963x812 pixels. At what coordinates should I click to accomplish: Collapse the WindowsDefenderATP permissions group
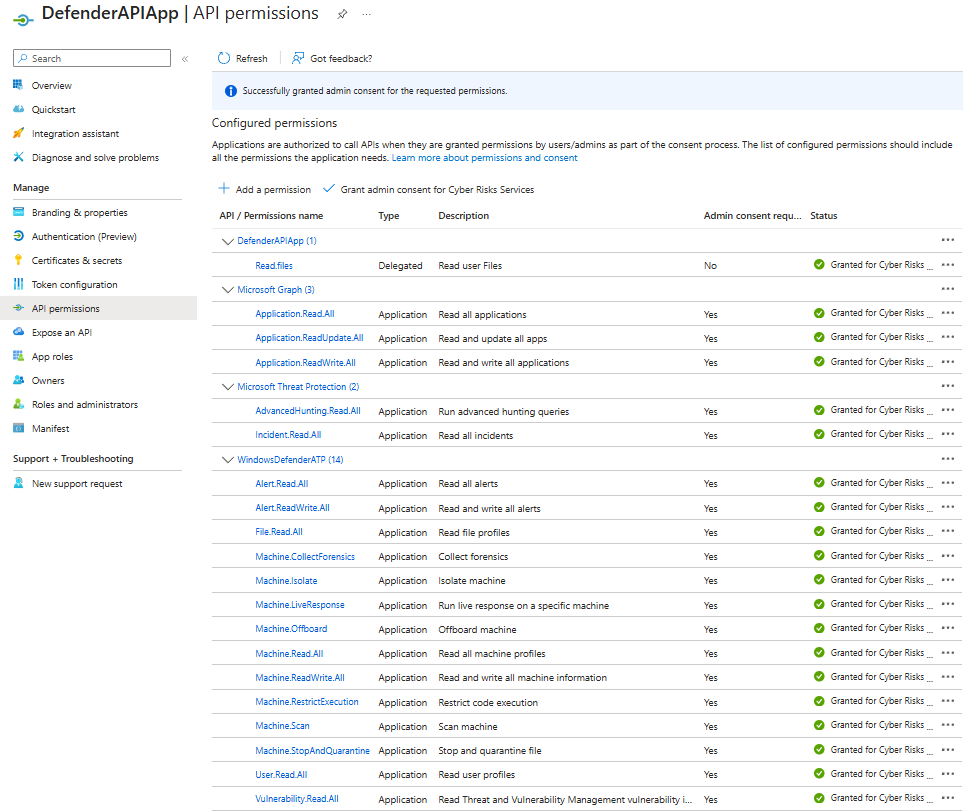[x=228, y=458]
